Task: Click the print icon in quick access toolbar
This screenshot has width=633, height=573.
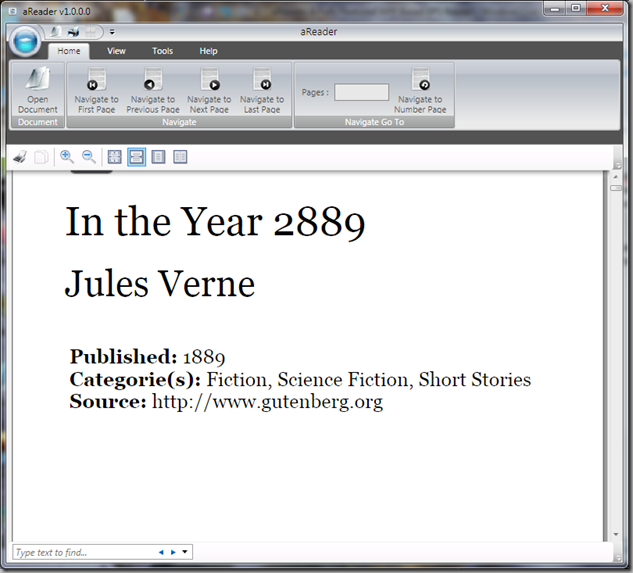Action: 73,31
